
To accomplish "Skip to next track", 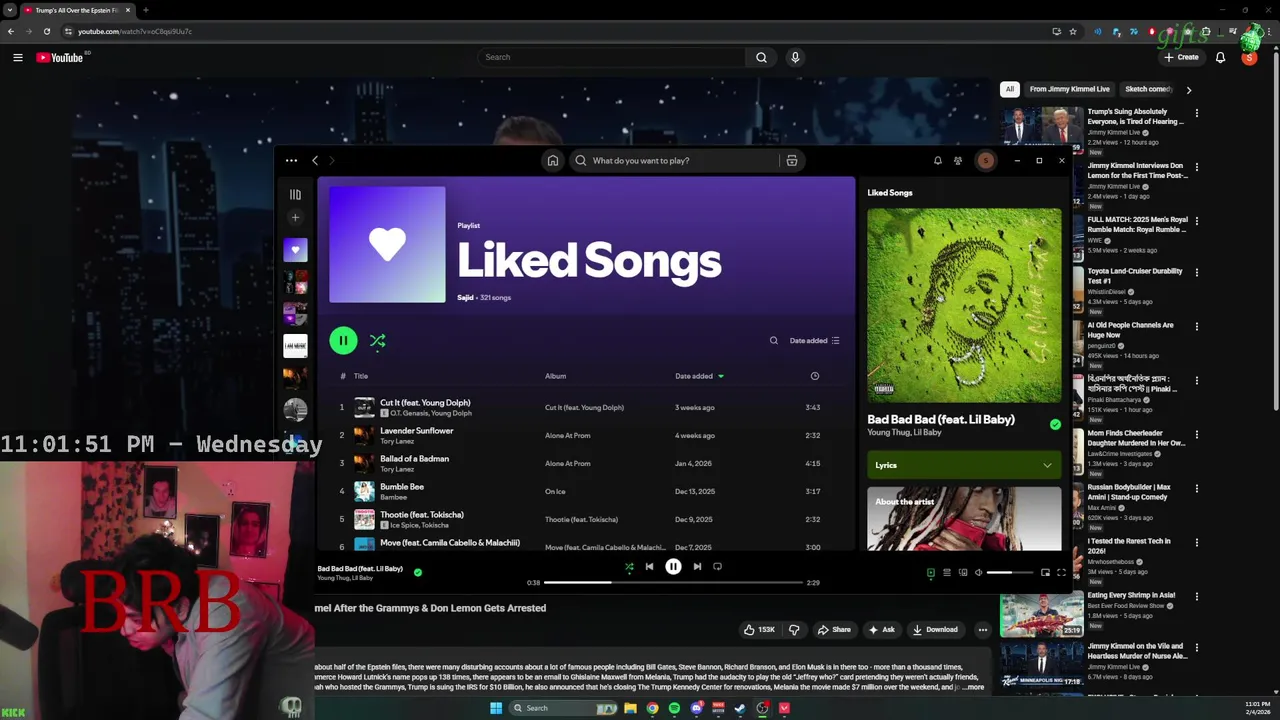I will pos(697,567).
